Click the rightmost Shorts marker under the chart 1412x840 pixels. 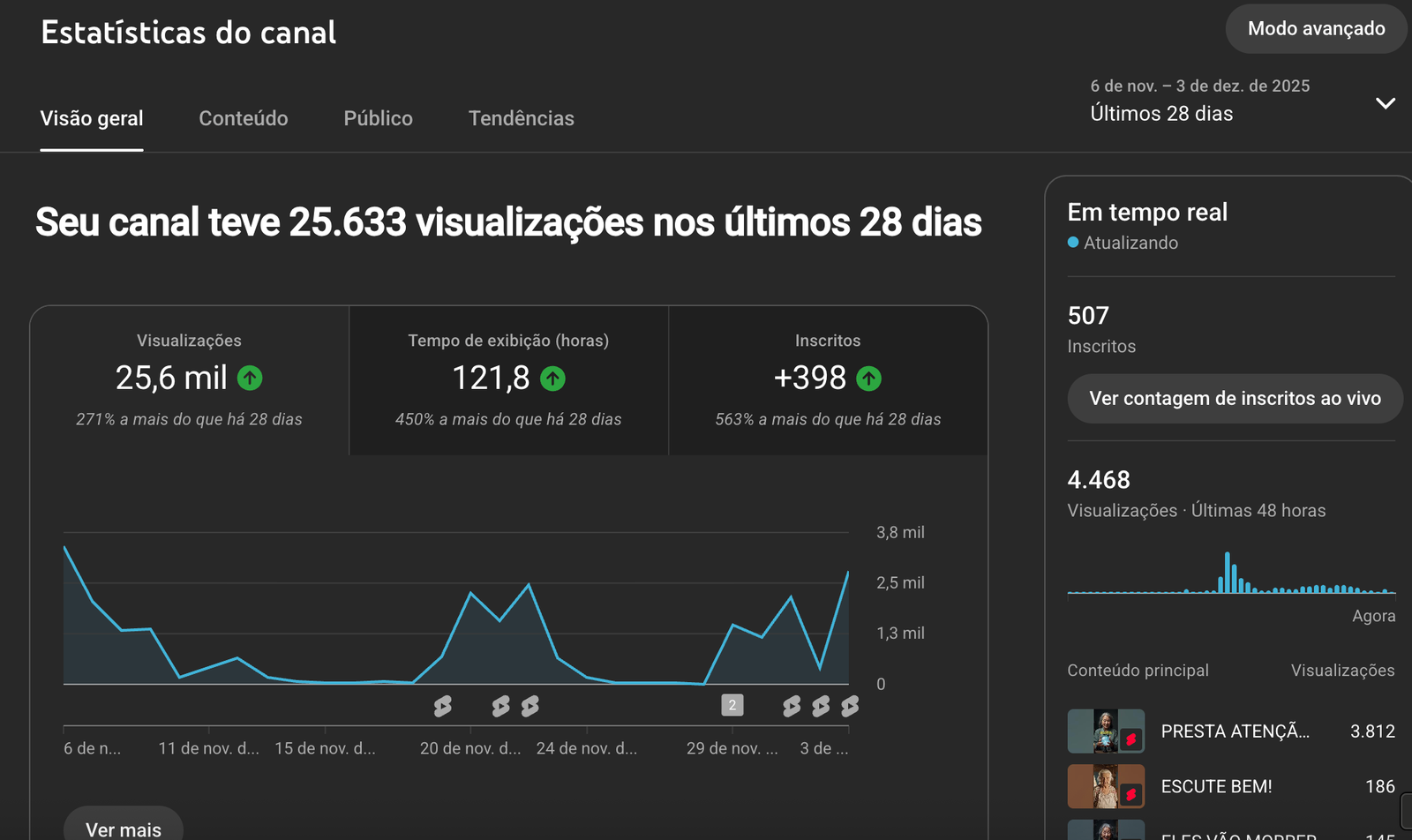click(851, 706)
